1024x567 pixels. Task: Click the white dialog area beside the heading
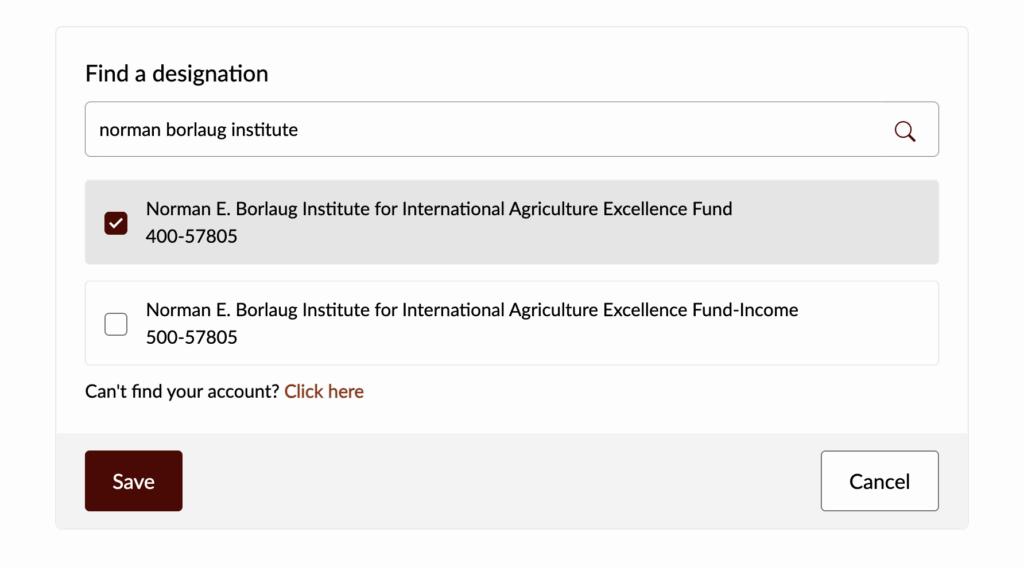(600, 72)
